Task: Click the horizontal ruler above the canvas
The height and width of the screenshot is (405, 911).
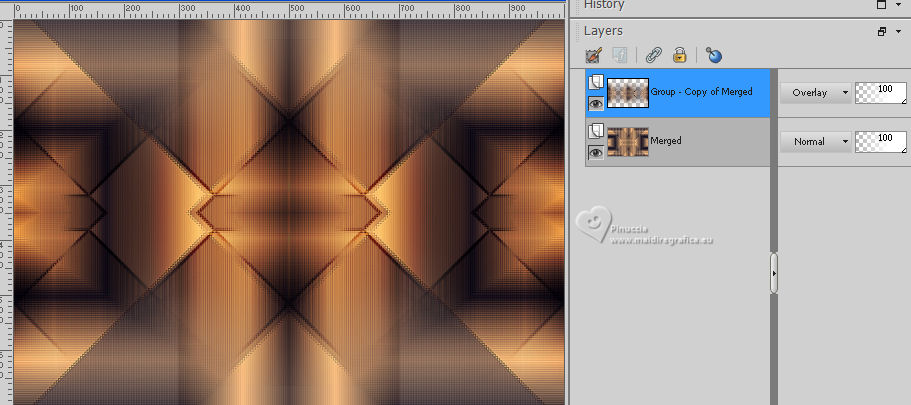Action: (x=289, y=11)
